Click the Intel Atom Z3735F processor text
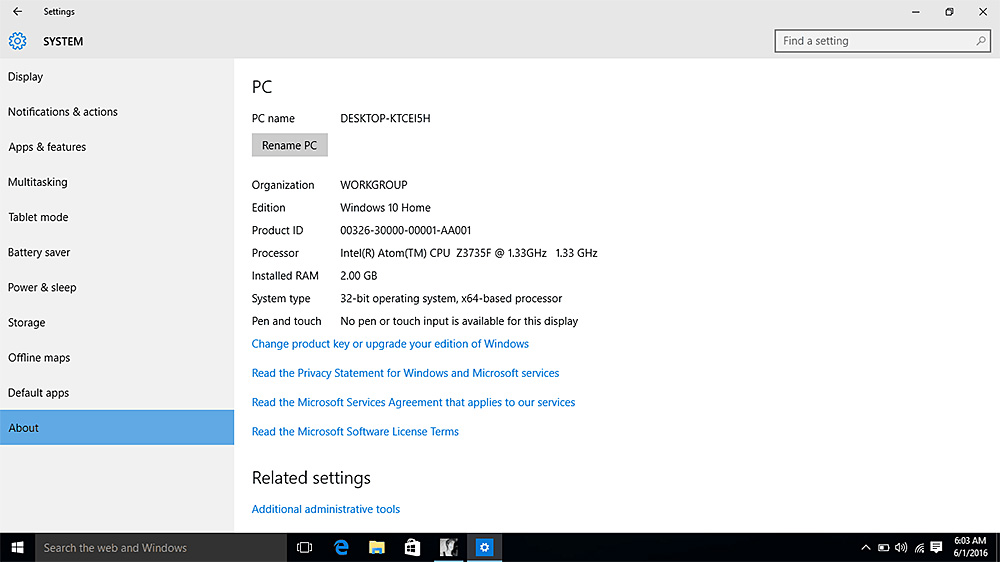This screenshot has width=1000, height=562. click(469, 253)
